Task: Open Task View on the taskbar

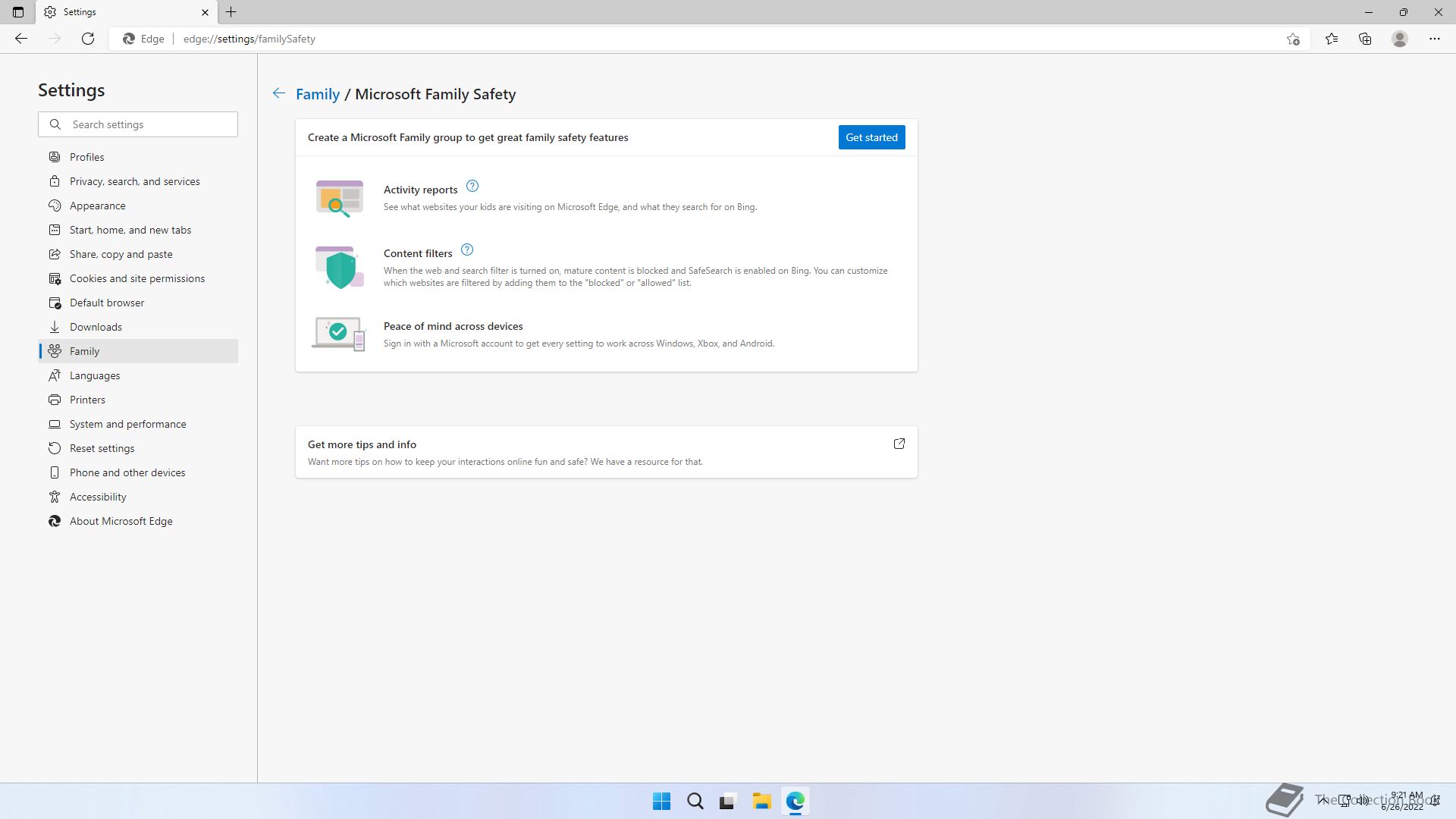Action: 728,801
